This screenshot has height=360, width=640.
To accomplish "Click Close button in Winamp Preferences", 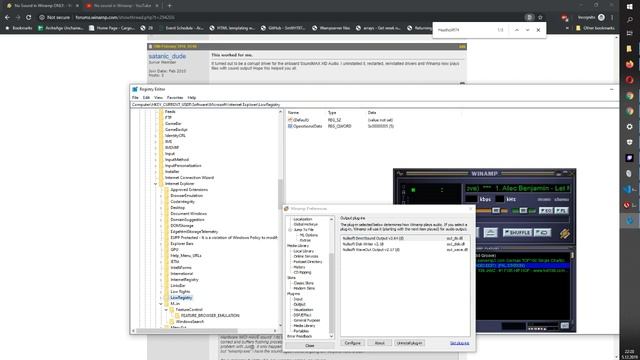I will (x=310, y=346).
